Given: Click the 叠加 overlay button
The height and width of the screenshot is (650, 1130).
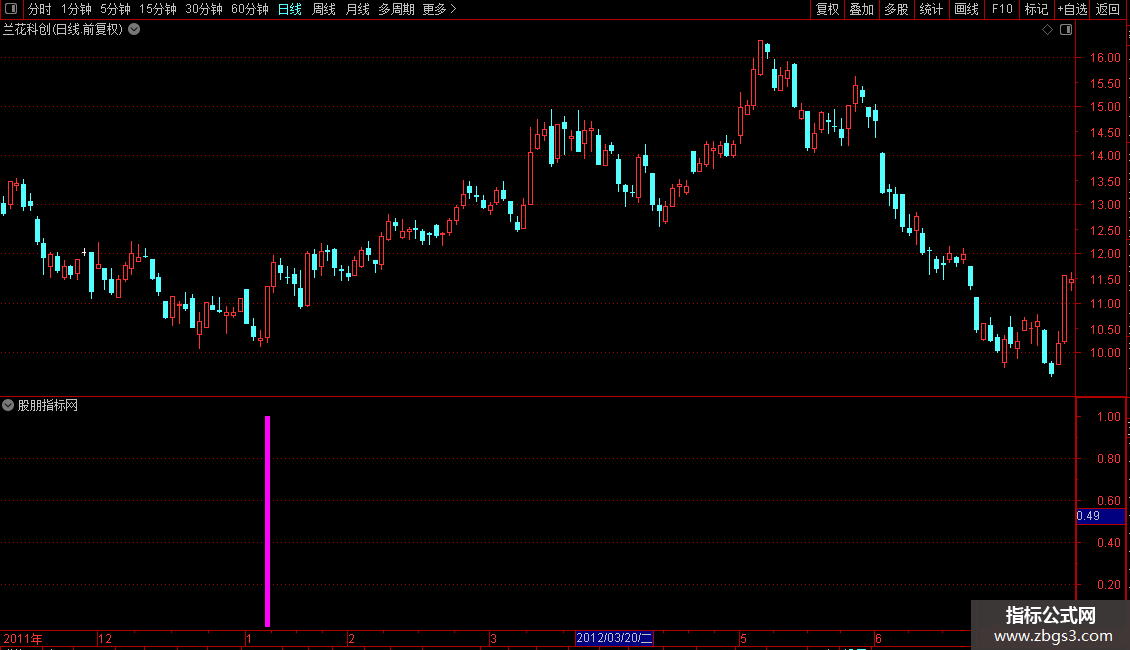Looking at the screenshot, I should click(861, 9).
